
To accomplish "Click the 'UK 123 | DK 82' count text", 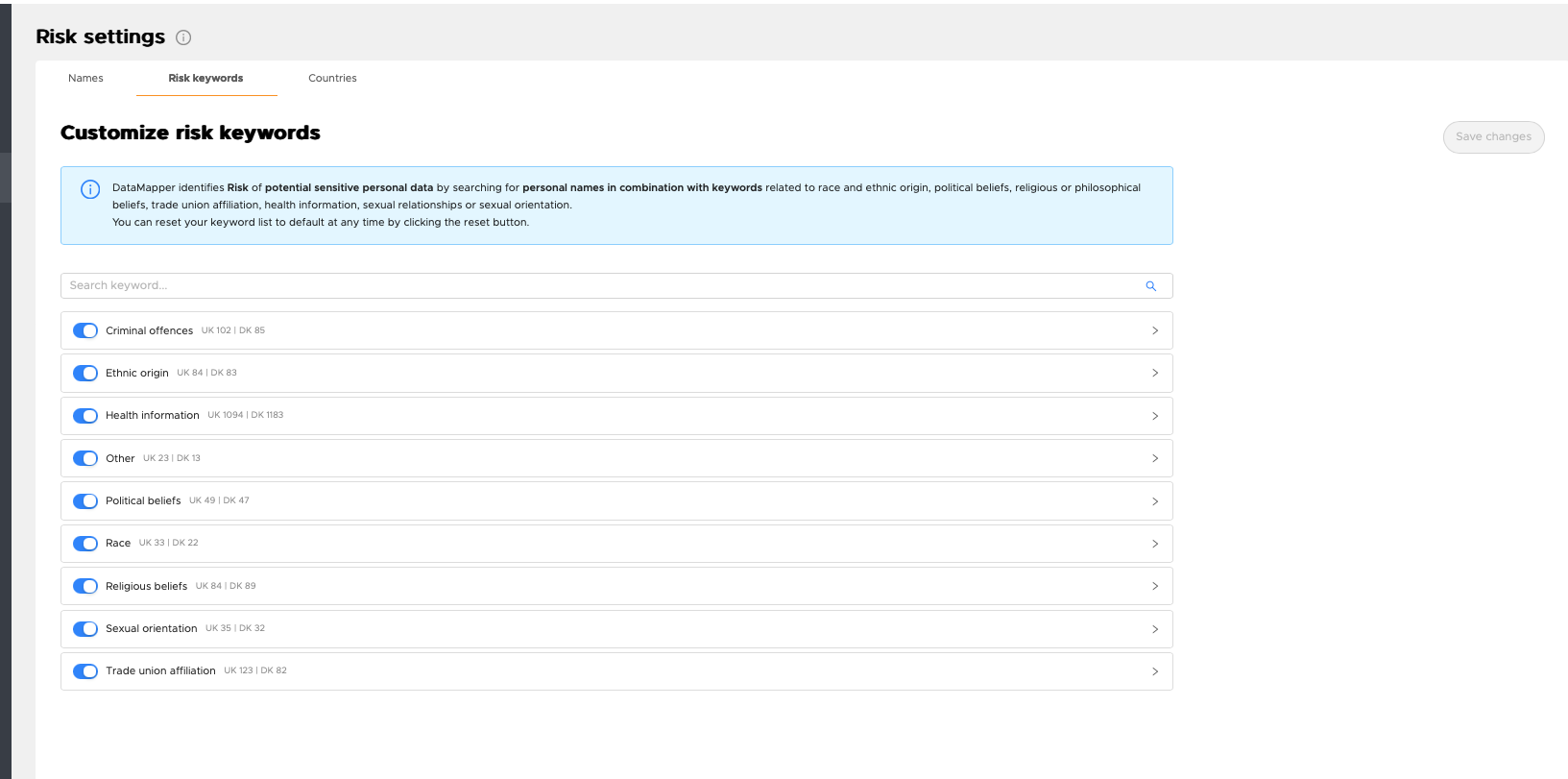I will (x=255, y=671).
